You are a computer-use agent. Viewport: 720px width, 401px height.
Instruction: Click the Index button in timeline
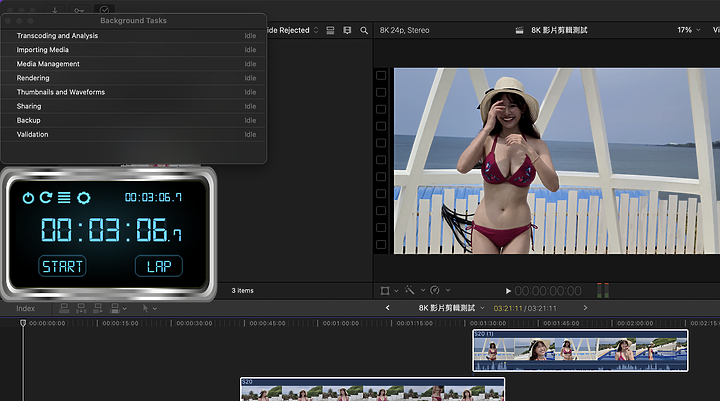(26, 309)
